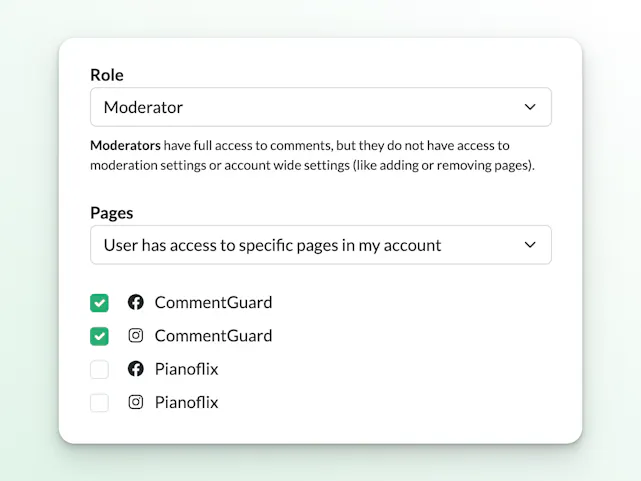Screen dimensions: 641x481
Task: Click the Facebook icon next to Pianoflix
Action: pyautogui.click(x=136, y=369)
